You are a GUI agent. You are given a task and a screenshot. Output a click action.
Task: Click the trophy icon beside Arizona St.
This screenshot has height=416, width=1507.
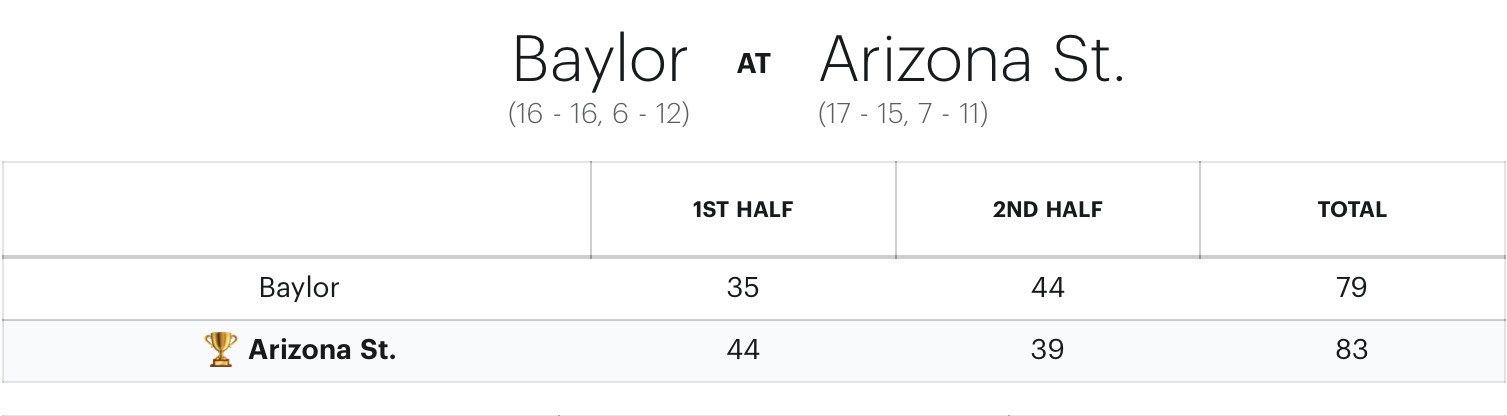coord(220,350)
